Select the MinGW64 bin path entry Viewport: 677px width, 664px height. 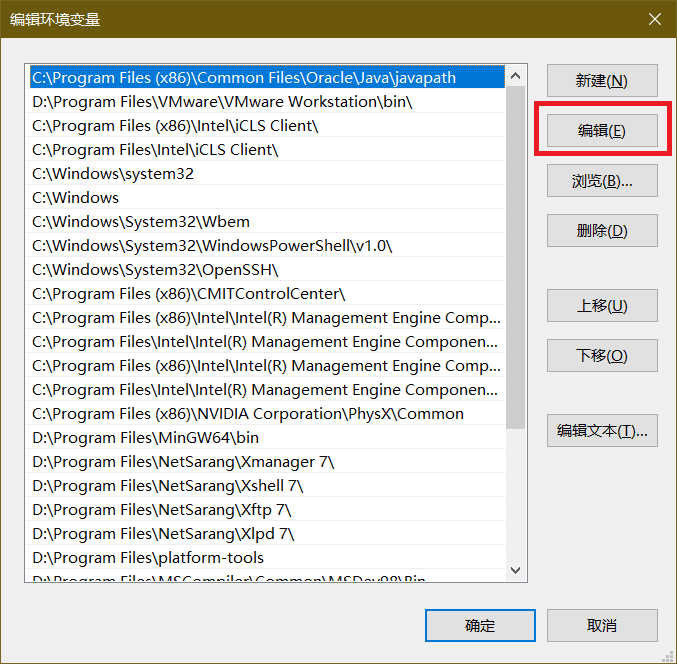point(145,437)
